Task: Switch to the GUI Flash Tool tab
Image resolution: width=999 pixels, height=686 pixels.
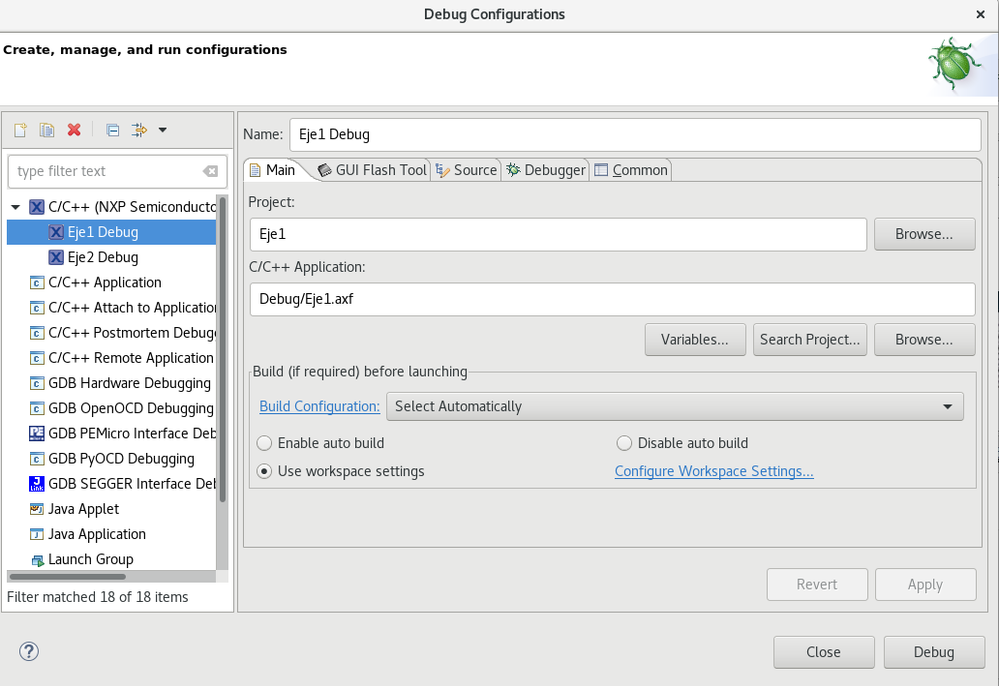Action: click(x=372, y=170)
